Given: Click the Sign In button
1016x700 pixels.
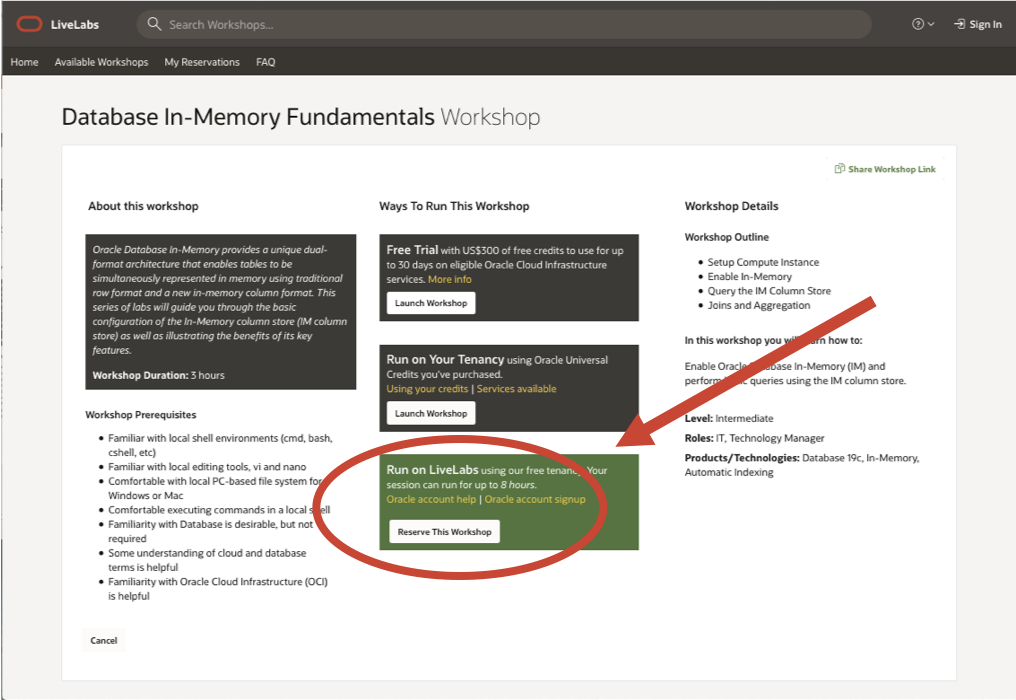Looking at the screenshot, I should [977, 24].
